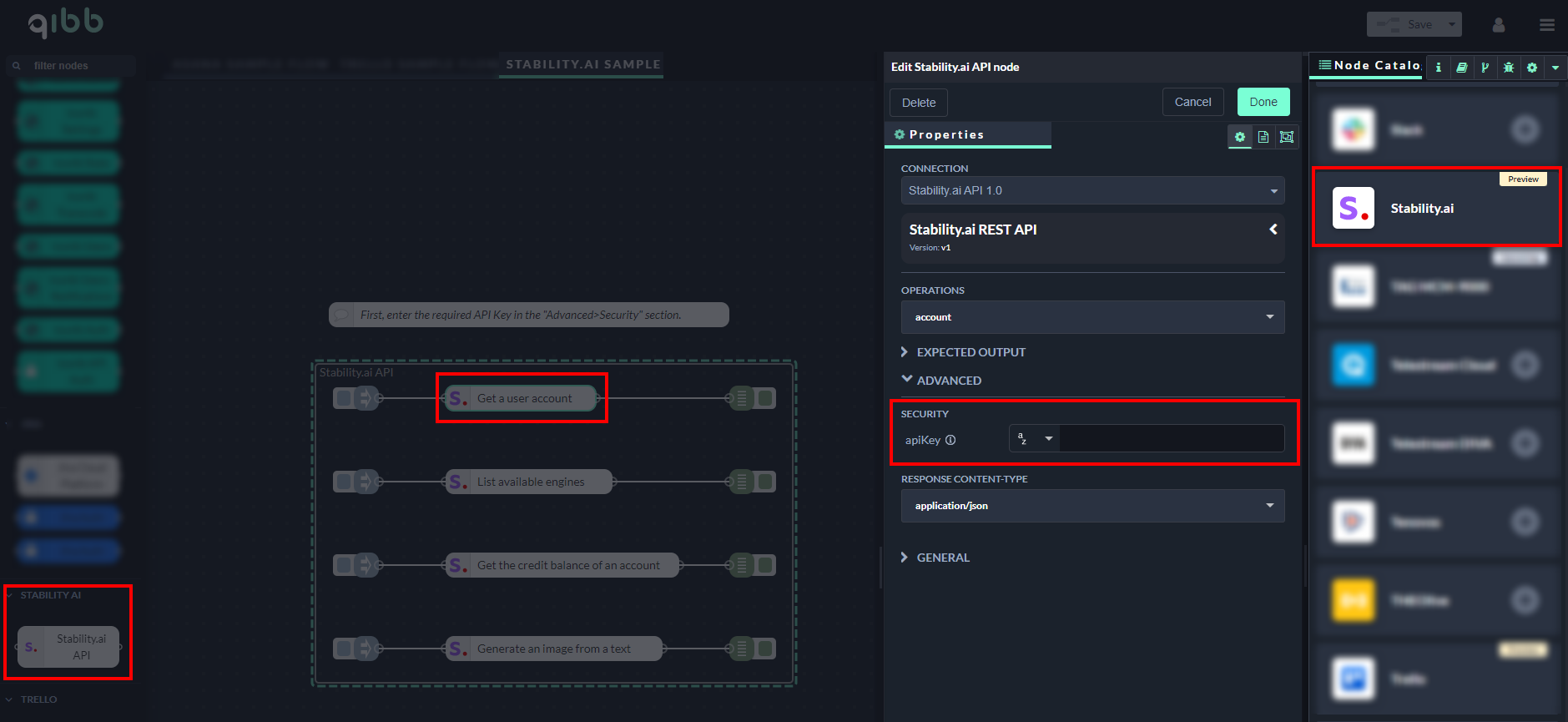Toggle debug output for Get a user account

pyautogui.click(x=765, y=398)
